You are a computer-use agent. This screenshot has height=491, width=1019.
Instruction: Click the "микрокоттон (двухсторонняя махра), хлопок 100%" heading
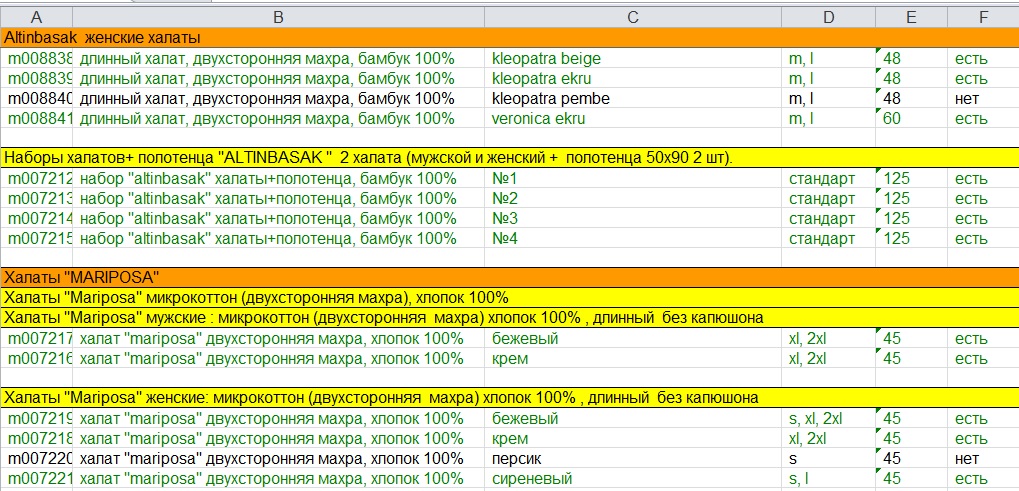[x=510, y=298]
